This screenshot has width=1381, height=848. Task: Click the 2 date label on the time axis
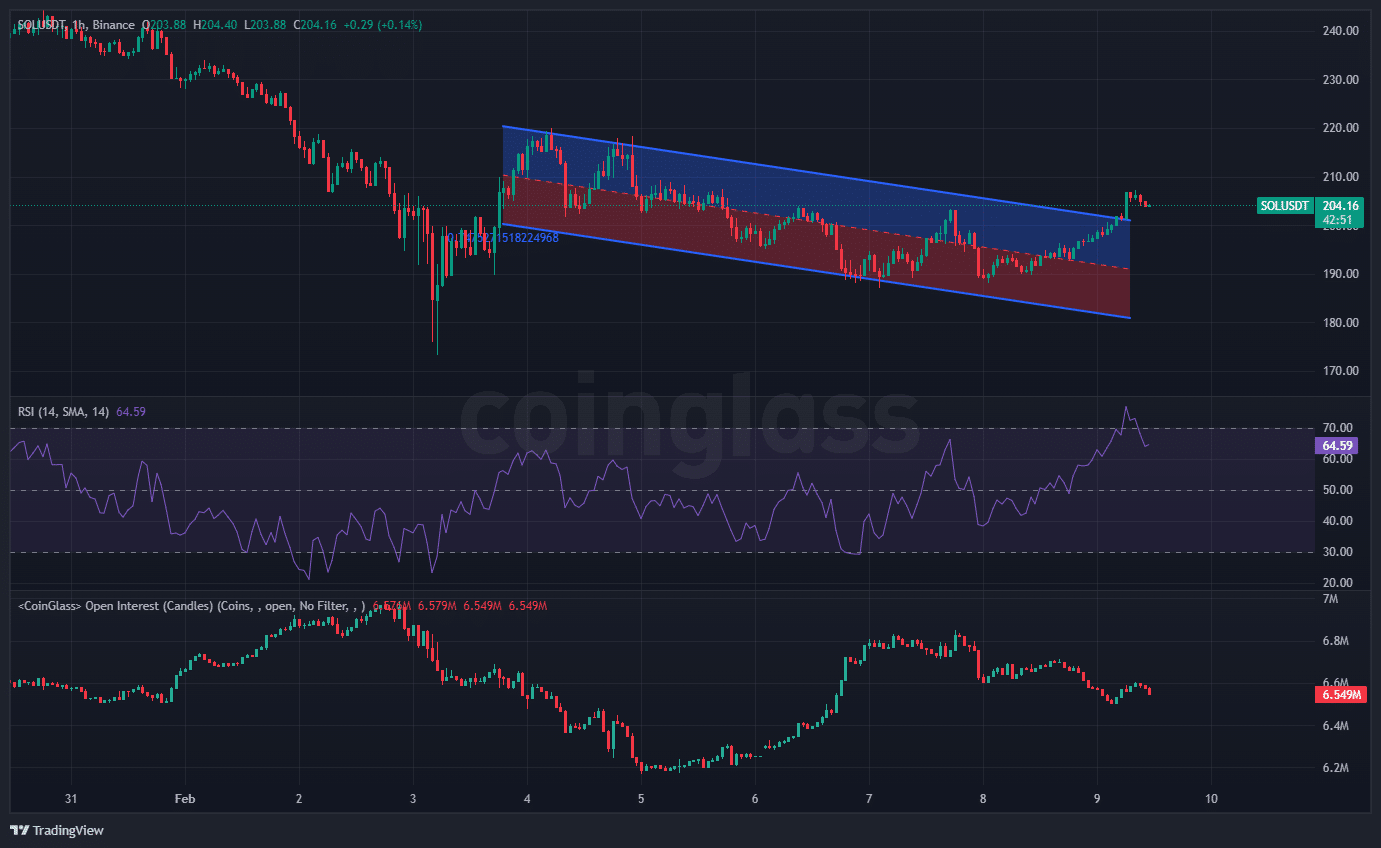pos(299,800)
